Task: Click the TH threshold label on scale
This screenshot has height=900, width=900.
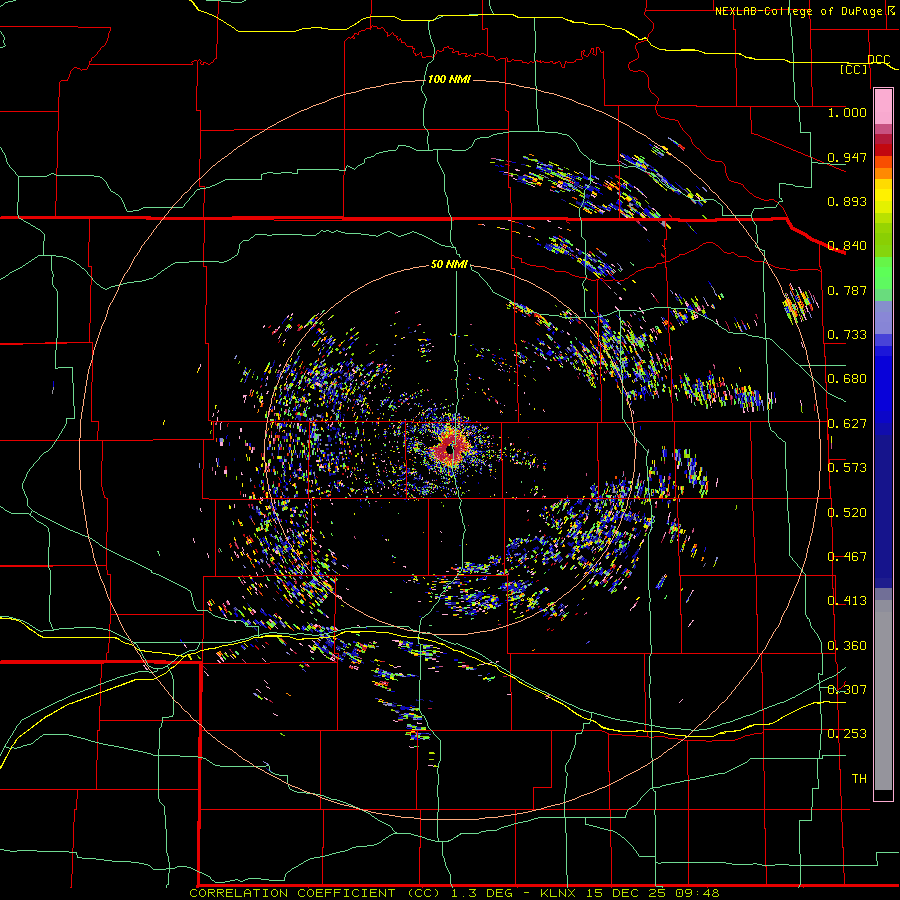Action: (x=859, y=779)
